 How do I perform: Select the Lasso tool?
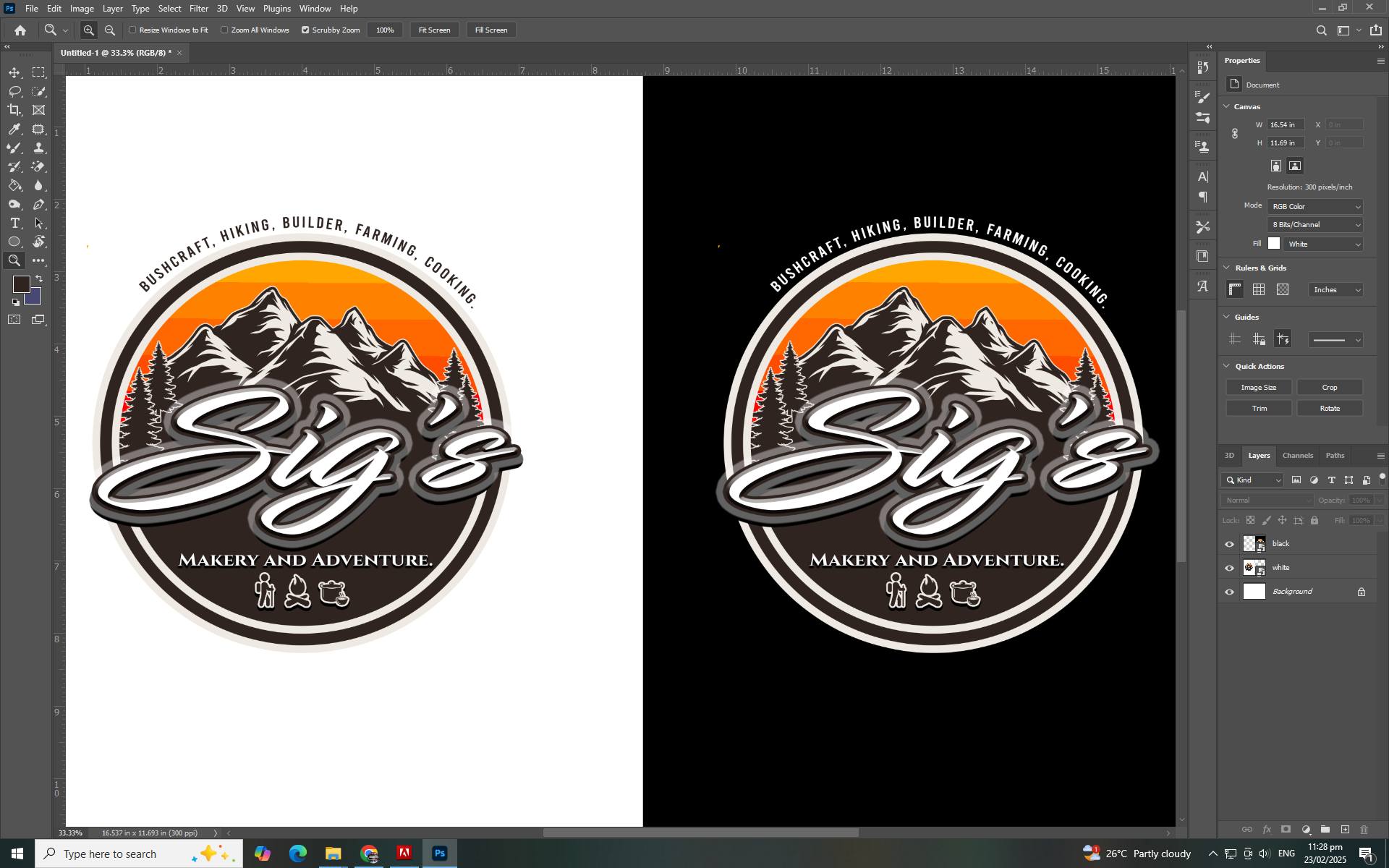(14, 91)
